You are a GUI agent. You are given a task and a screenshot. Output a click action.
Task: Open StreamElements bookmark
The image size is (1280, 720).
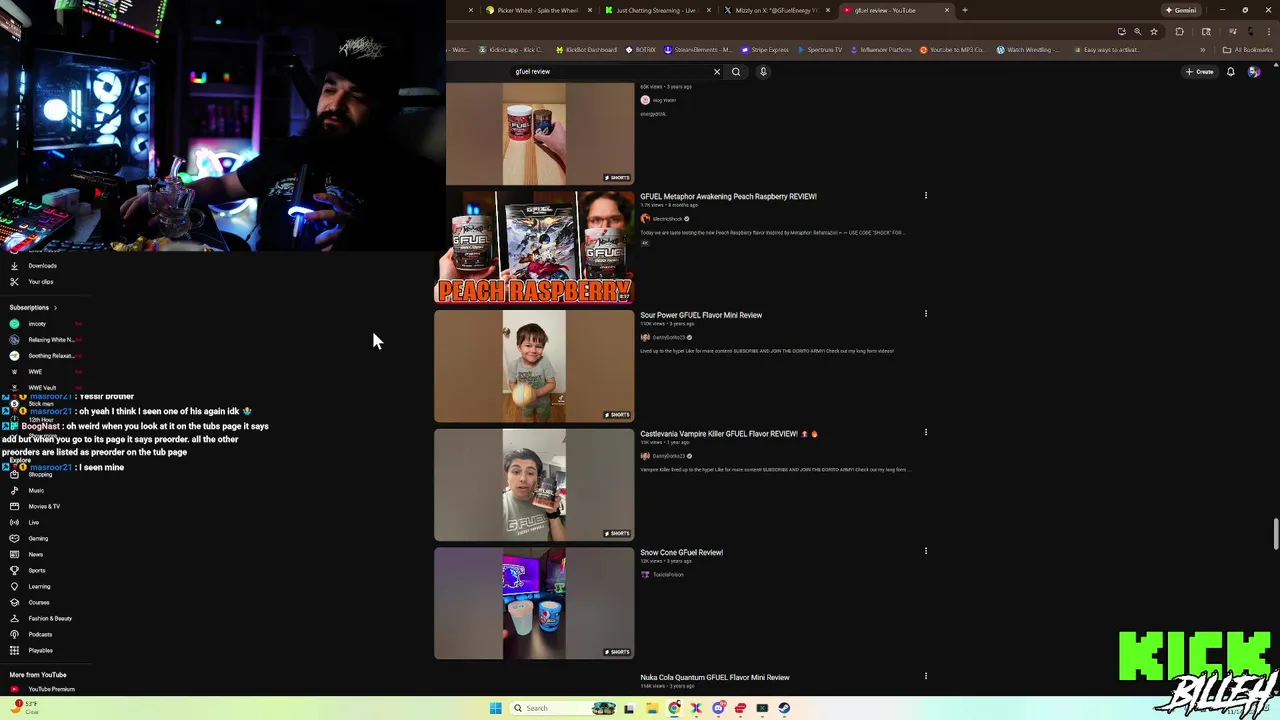(x=698, y=50)
